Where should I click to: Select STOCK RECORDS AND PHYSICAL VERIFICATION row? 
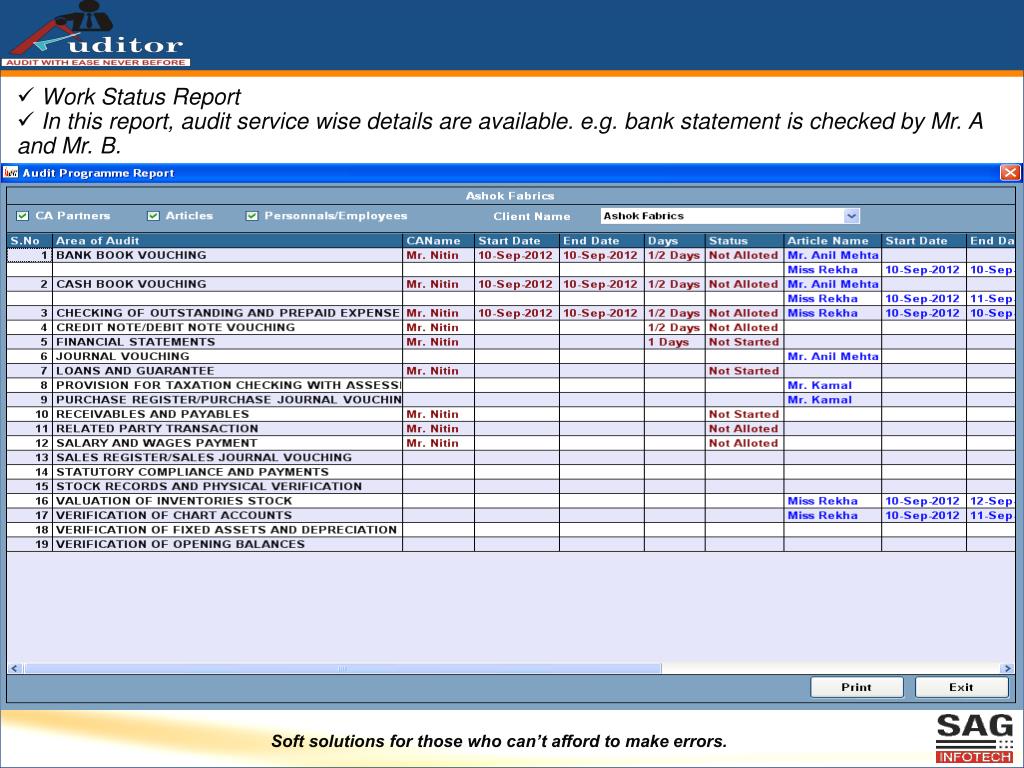(511, 486)
